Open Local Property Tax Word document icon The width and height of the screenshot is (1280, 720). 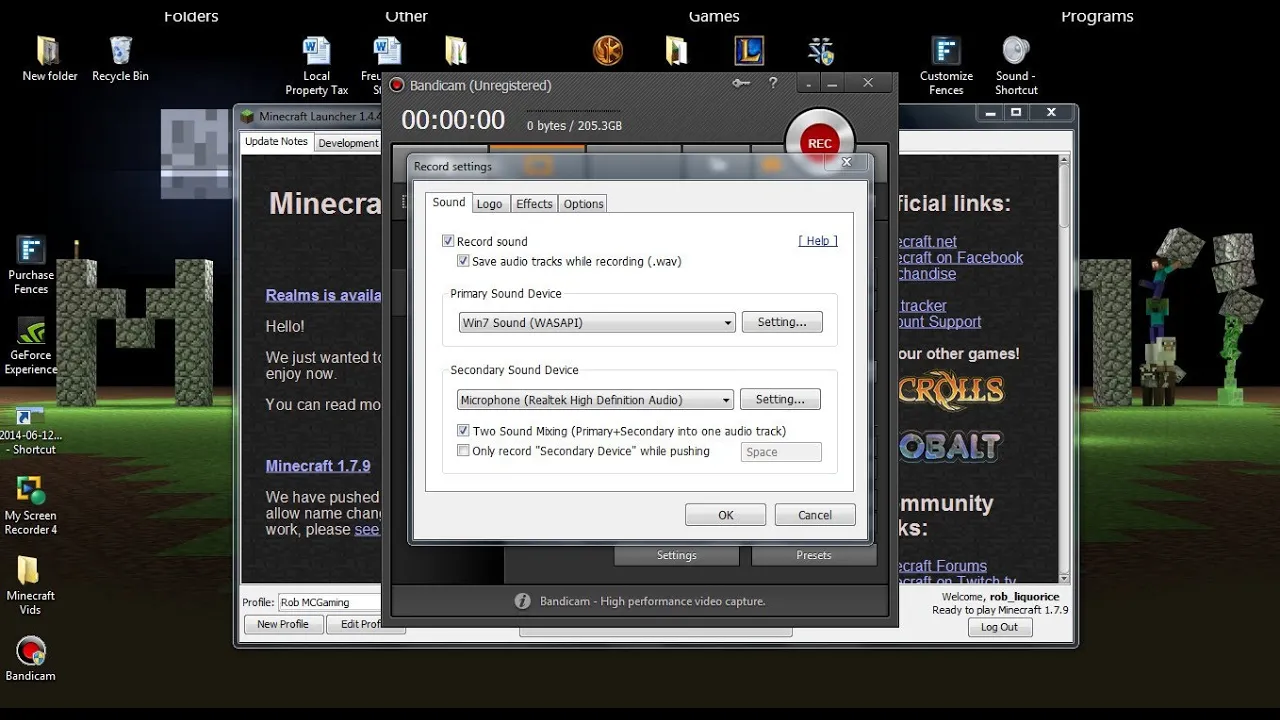pyautogui.click(x=316, y=66)
